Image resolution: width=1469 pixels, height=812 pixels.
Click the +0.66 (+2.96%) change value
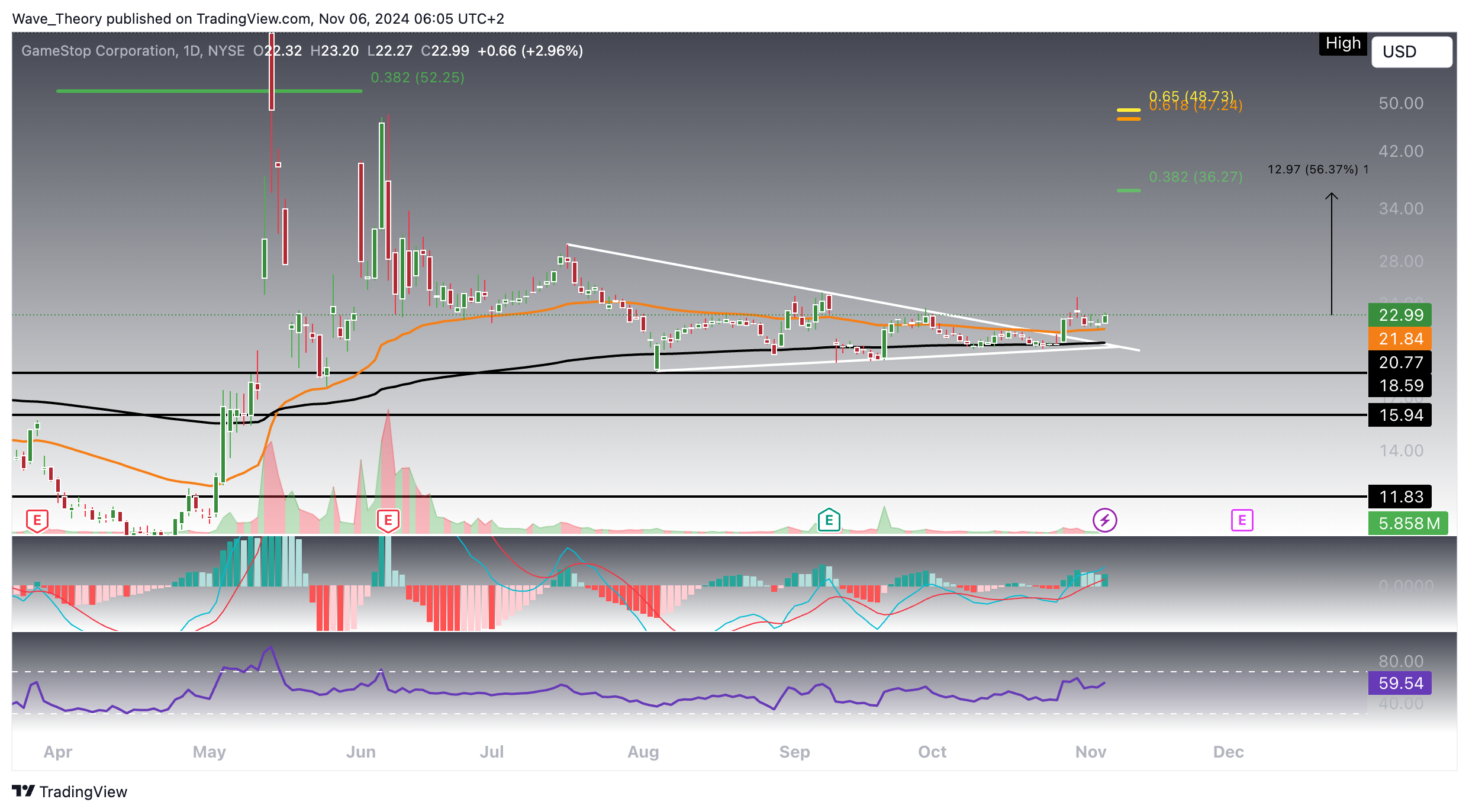pos(530,51)
